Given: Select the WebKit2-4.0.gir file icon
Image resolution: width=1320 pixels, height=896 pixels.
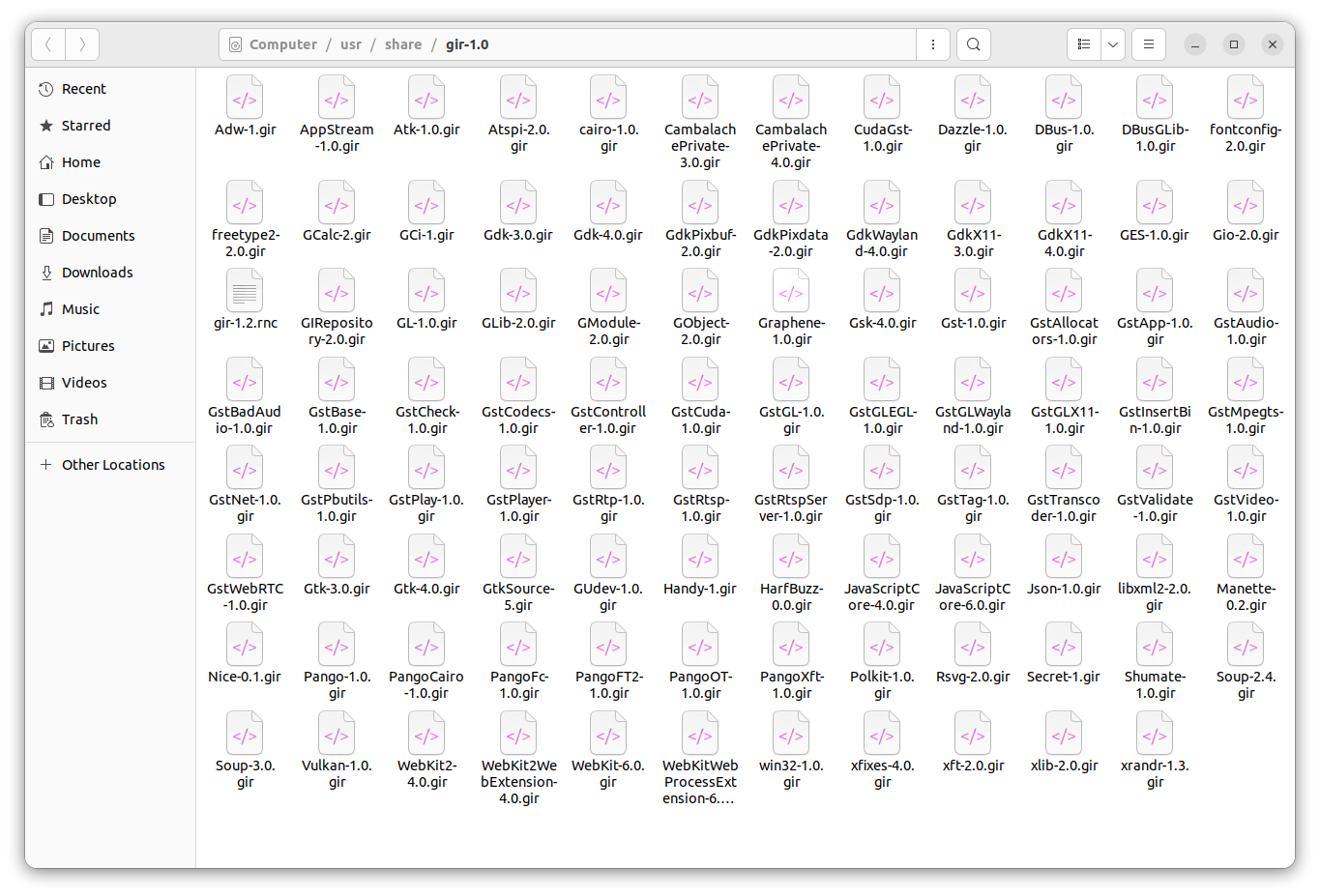Looking at the screenshot, I should click(x=426, y=734).
